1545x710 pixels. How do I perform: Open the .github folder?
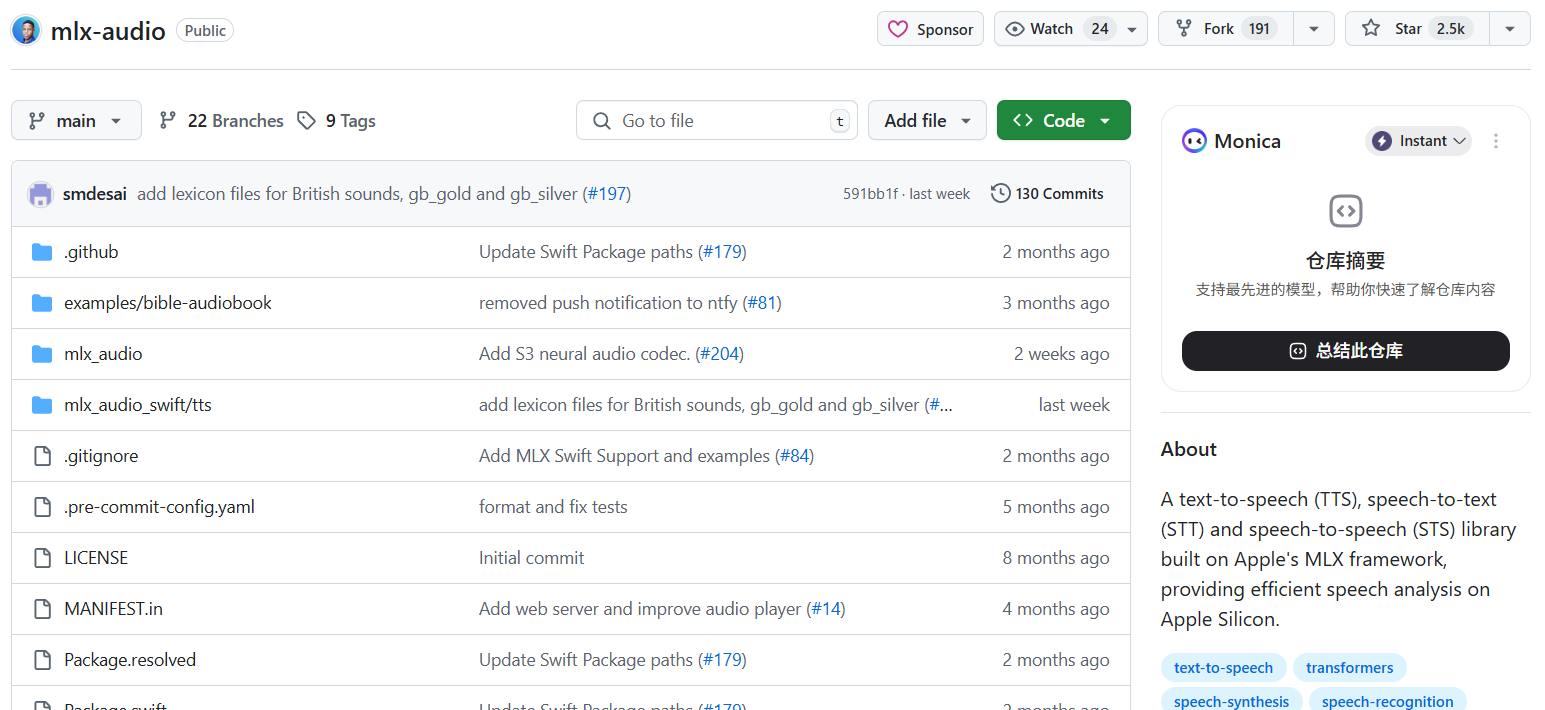point(91,252)
